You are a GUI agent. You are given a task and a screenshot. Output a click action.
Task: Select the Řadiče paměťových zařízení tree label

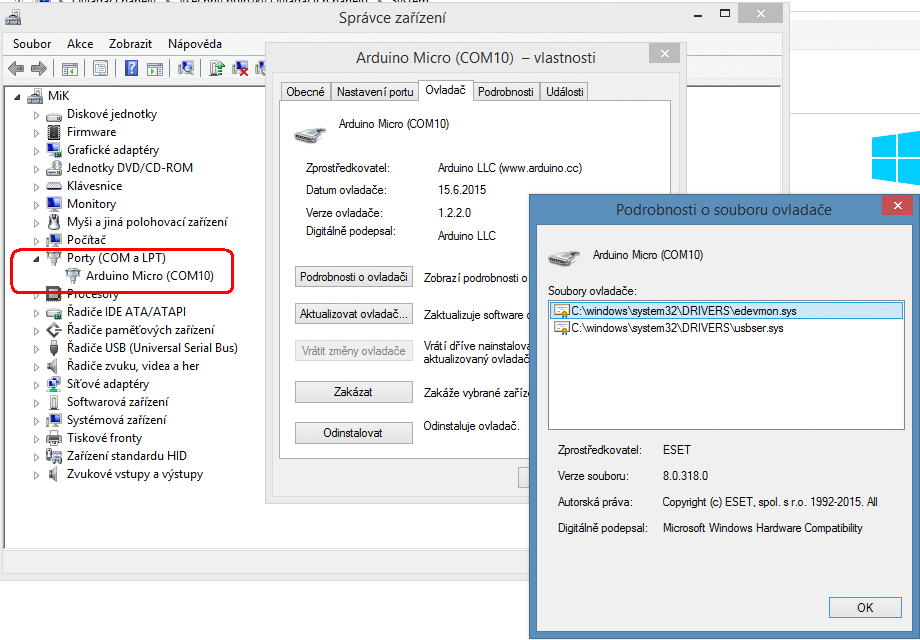[140, 330]
